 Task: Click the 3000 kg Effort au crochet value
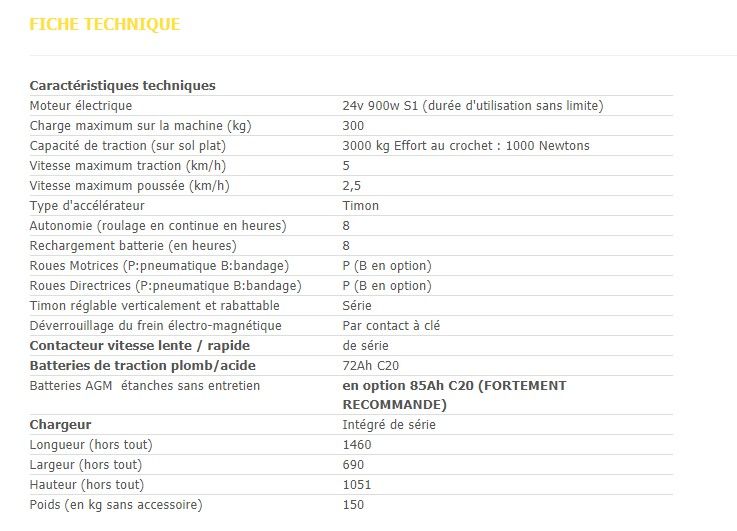click(x=465, y=145)
